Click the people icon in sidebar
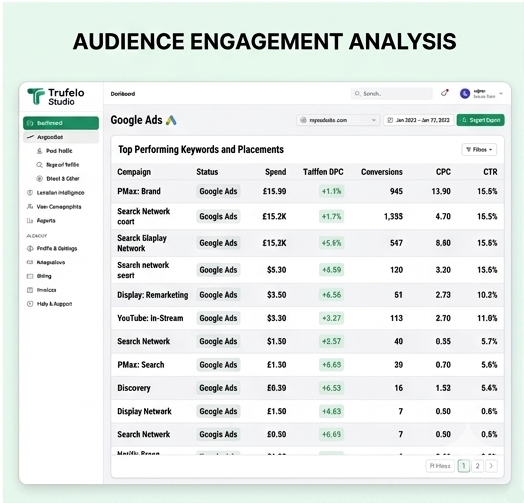The image size is (524, 503). pyautogui.click(x=30, y=207)
